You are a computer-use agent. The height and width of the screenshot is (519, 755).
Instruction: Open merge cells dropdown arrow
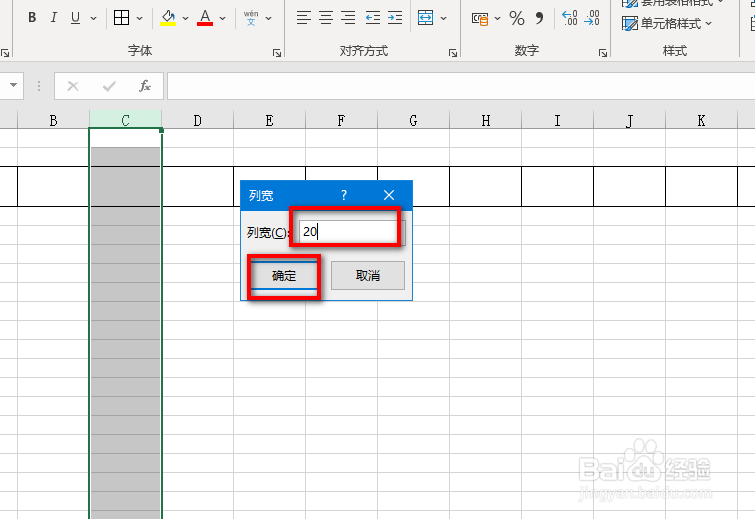(x=443, y=18)
